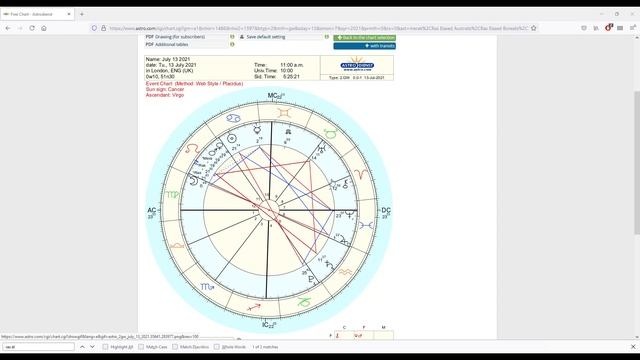Click the address bar URL
Screen dimensions: 640x360
tap(318, 28)
